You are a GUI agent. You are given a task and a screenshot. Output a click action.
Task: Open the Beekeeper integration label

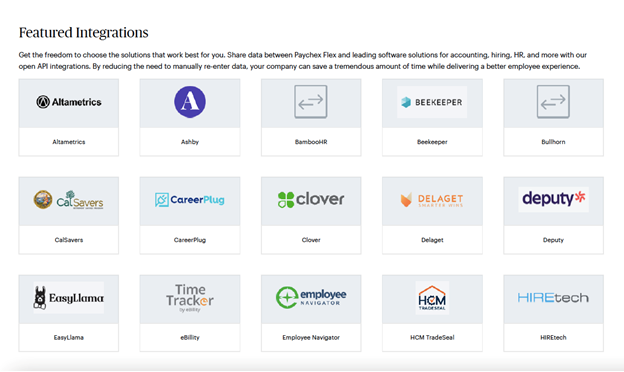[432, 142]
